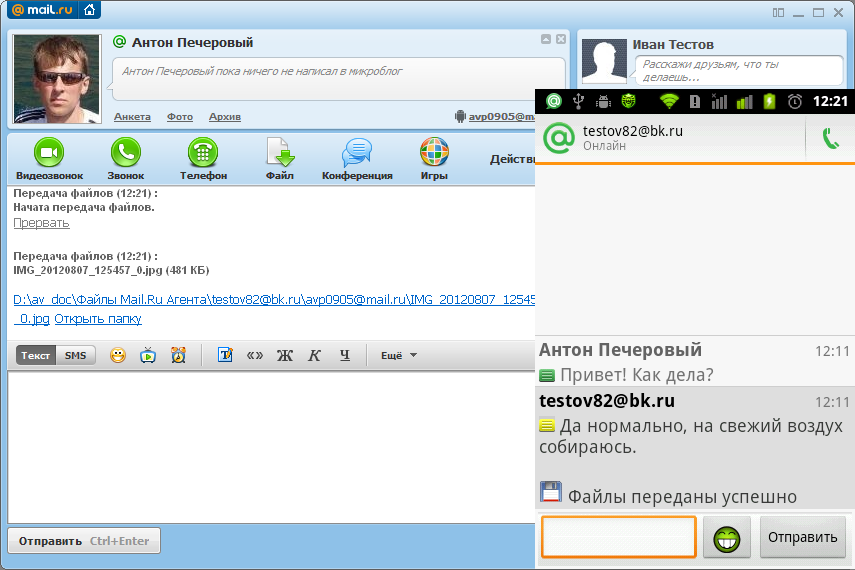Screen dimensions: 855x570
Task: Collapse the contact info panel arrow
Action: point(545,39)
